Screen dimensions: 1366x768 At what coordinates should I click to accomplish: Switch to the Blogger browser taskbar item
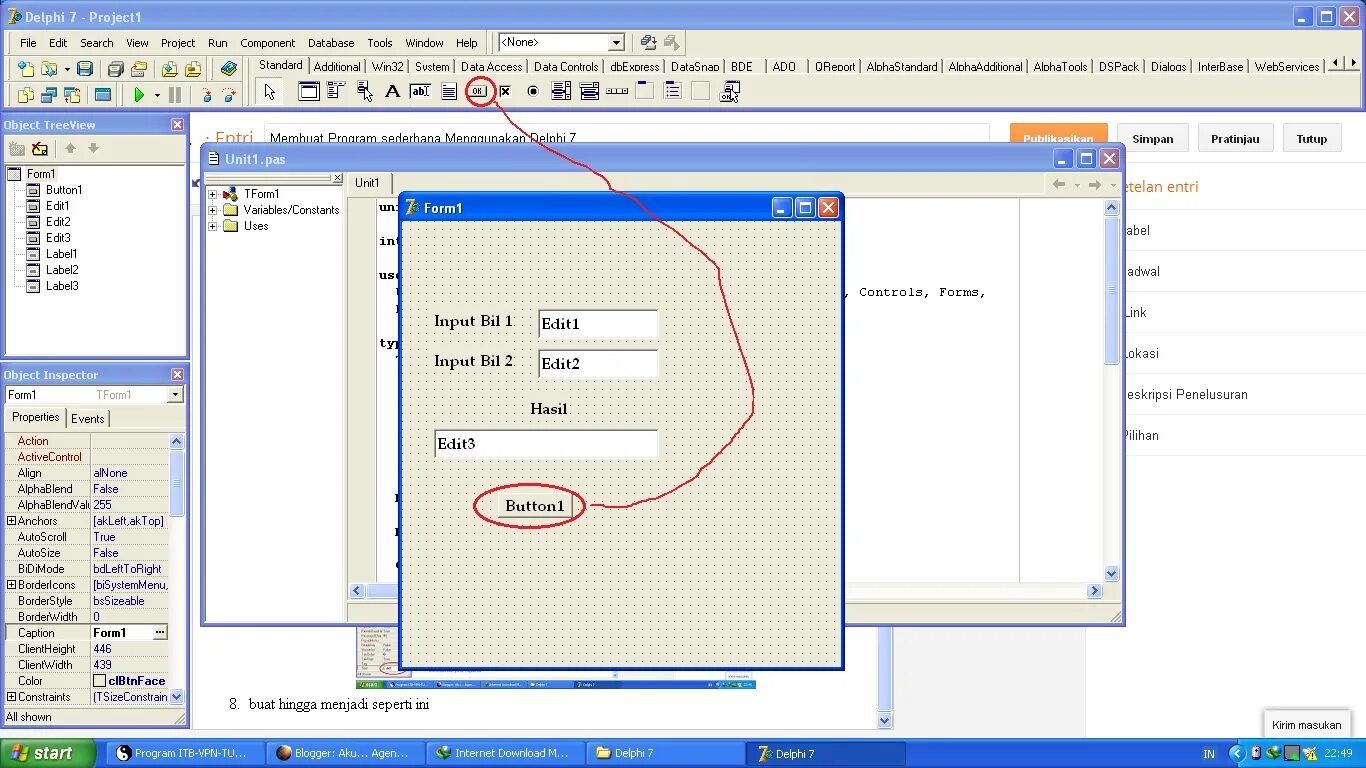tap(346, 753)
